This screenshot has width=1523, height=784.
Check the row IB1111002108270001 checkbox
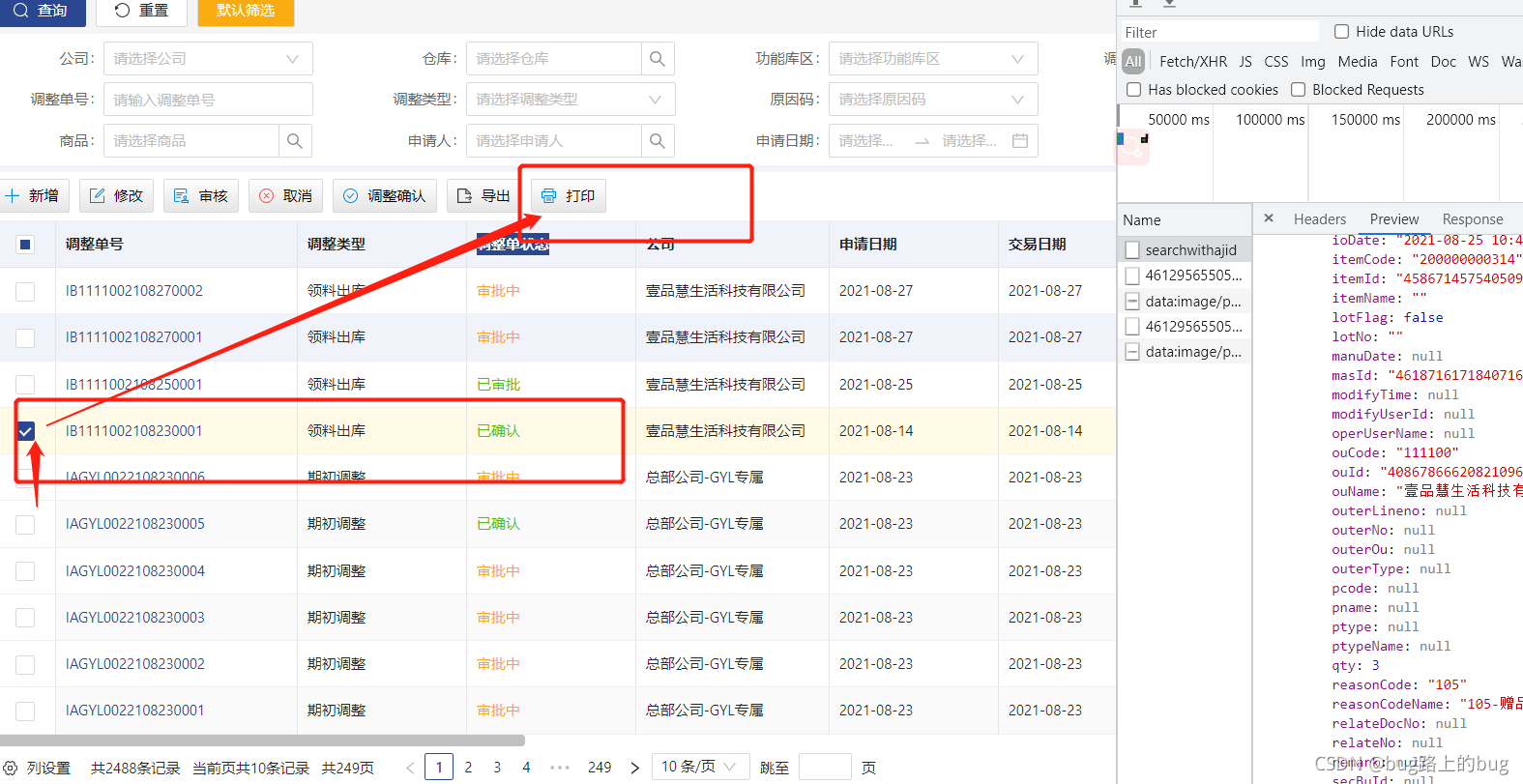pos(26,337)
